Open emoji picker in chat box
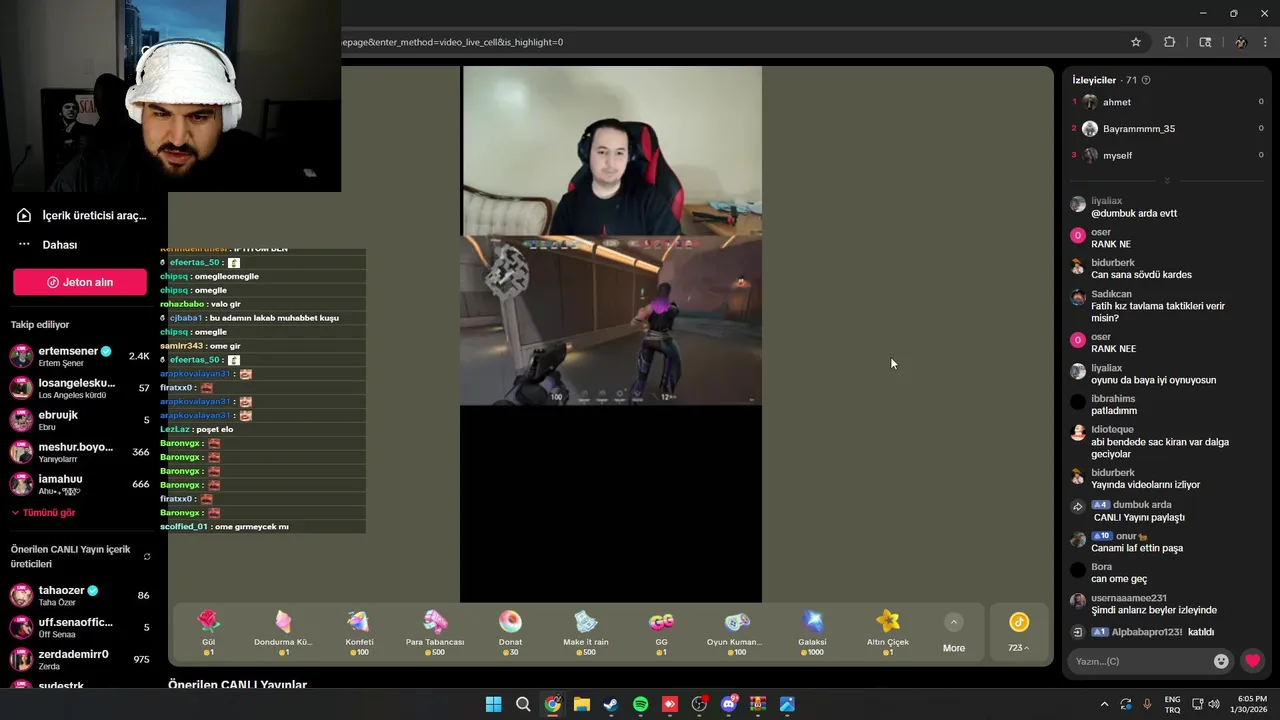Viewport: 1280px width, 720px height. pyautogui.click(x=1221, y=661)
